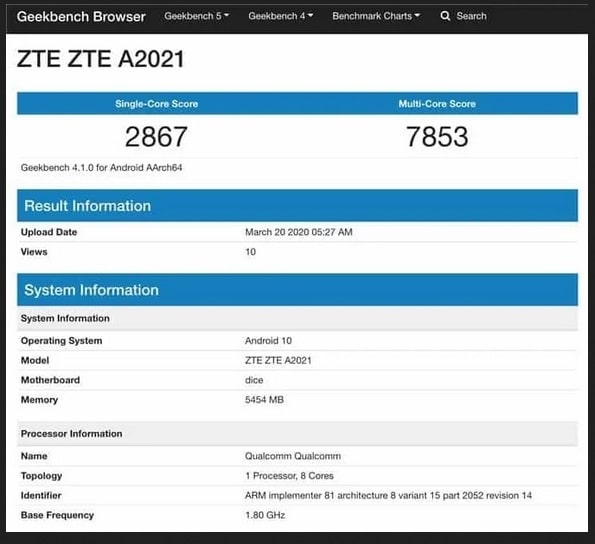Select the Android 10 value
The width and height of the screenshot is (595, 544).
pos(268,341)
